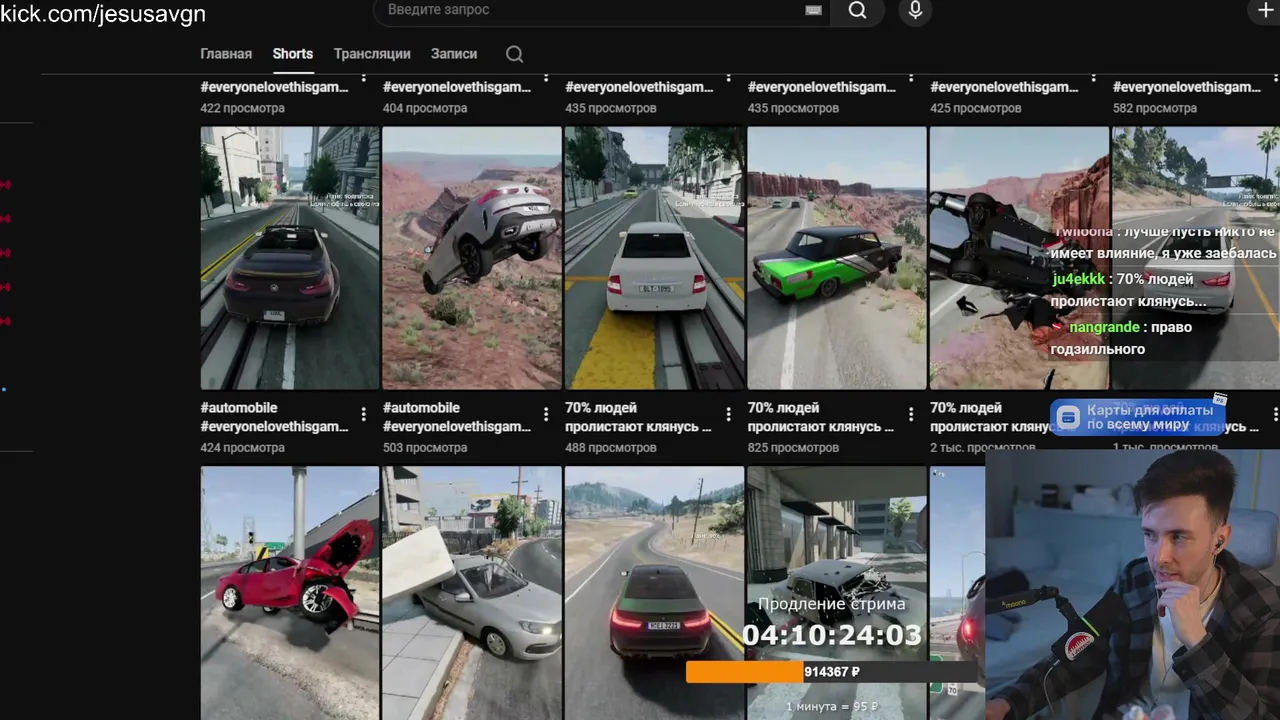Click the '422 просмотра' view count text

[242, 108]
